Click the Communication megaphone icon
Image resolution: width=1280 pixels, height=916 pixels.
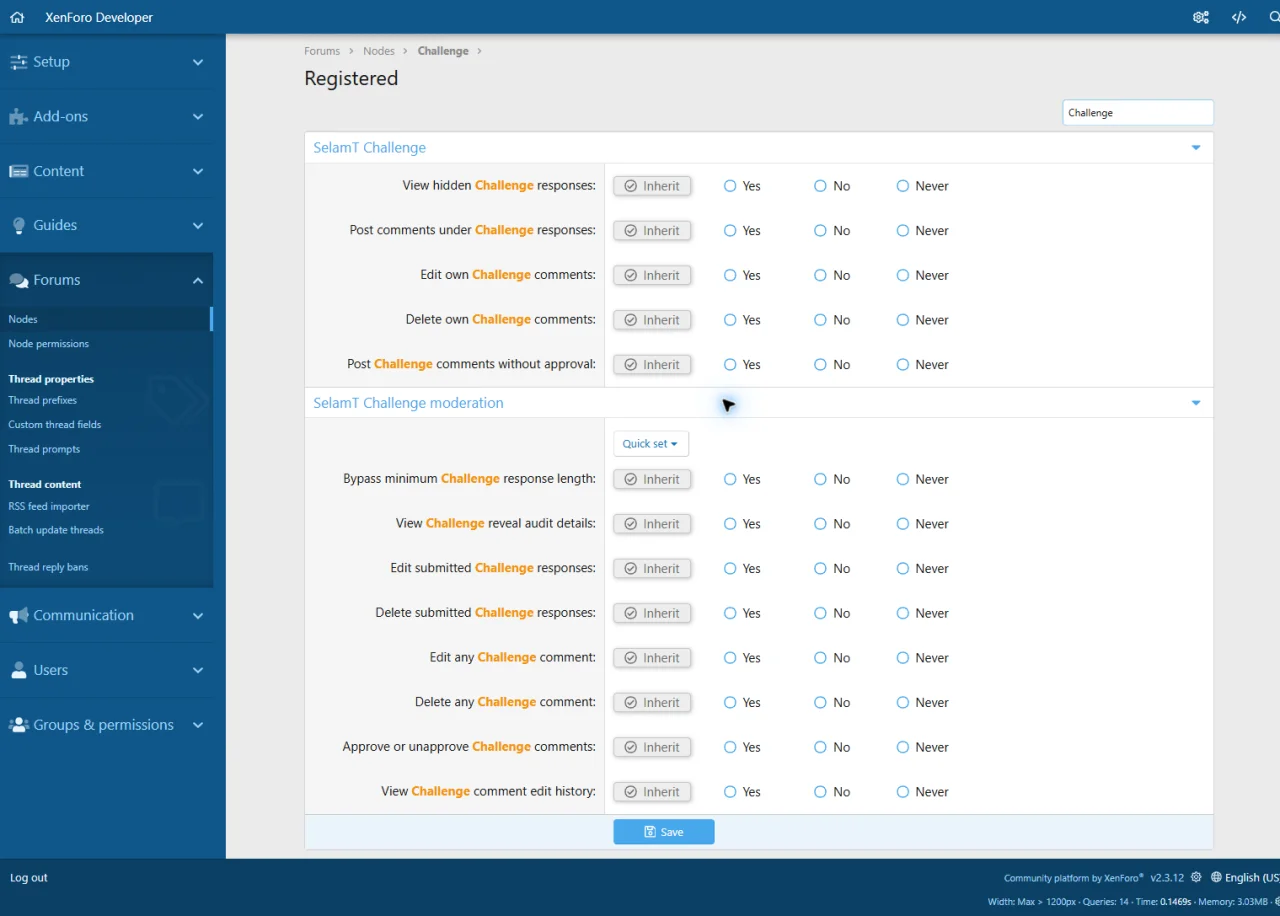click(x=18, y=616)
